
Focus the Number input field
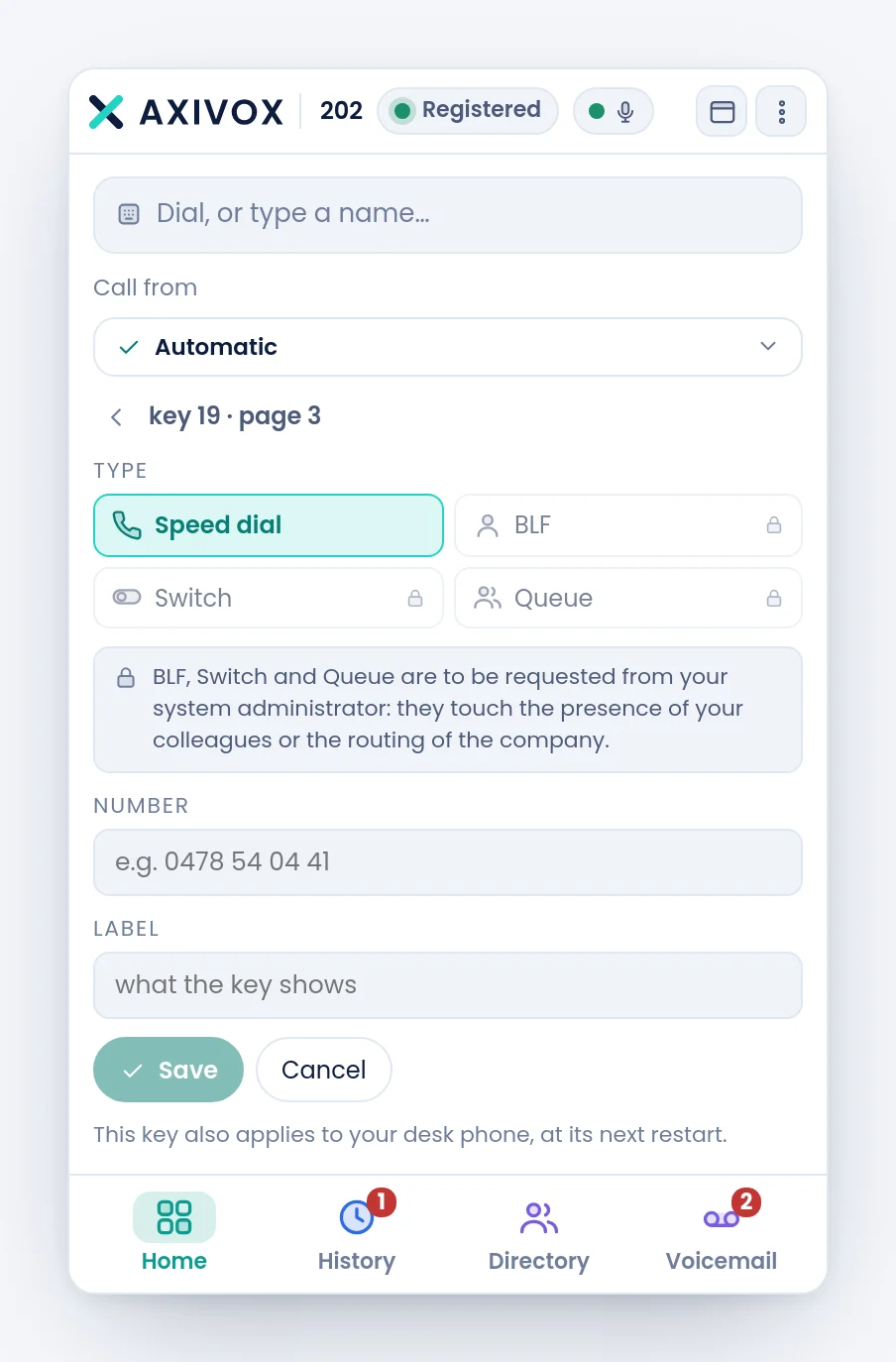click(448, 862)
